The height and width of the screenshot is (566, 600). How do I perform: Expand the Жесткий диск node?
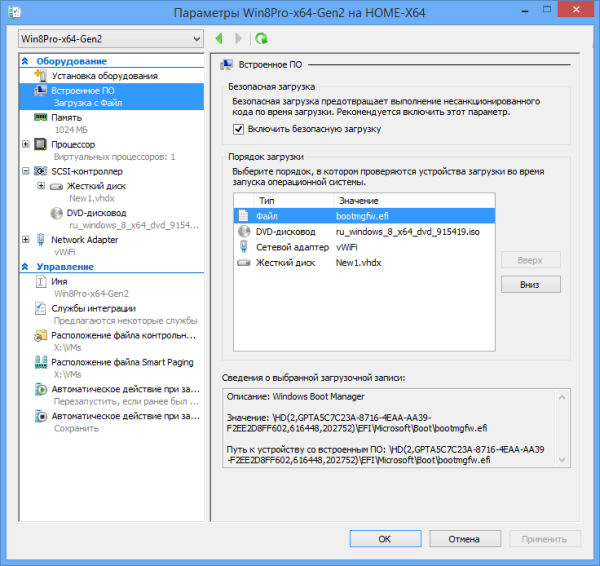[x=41, y=186]
